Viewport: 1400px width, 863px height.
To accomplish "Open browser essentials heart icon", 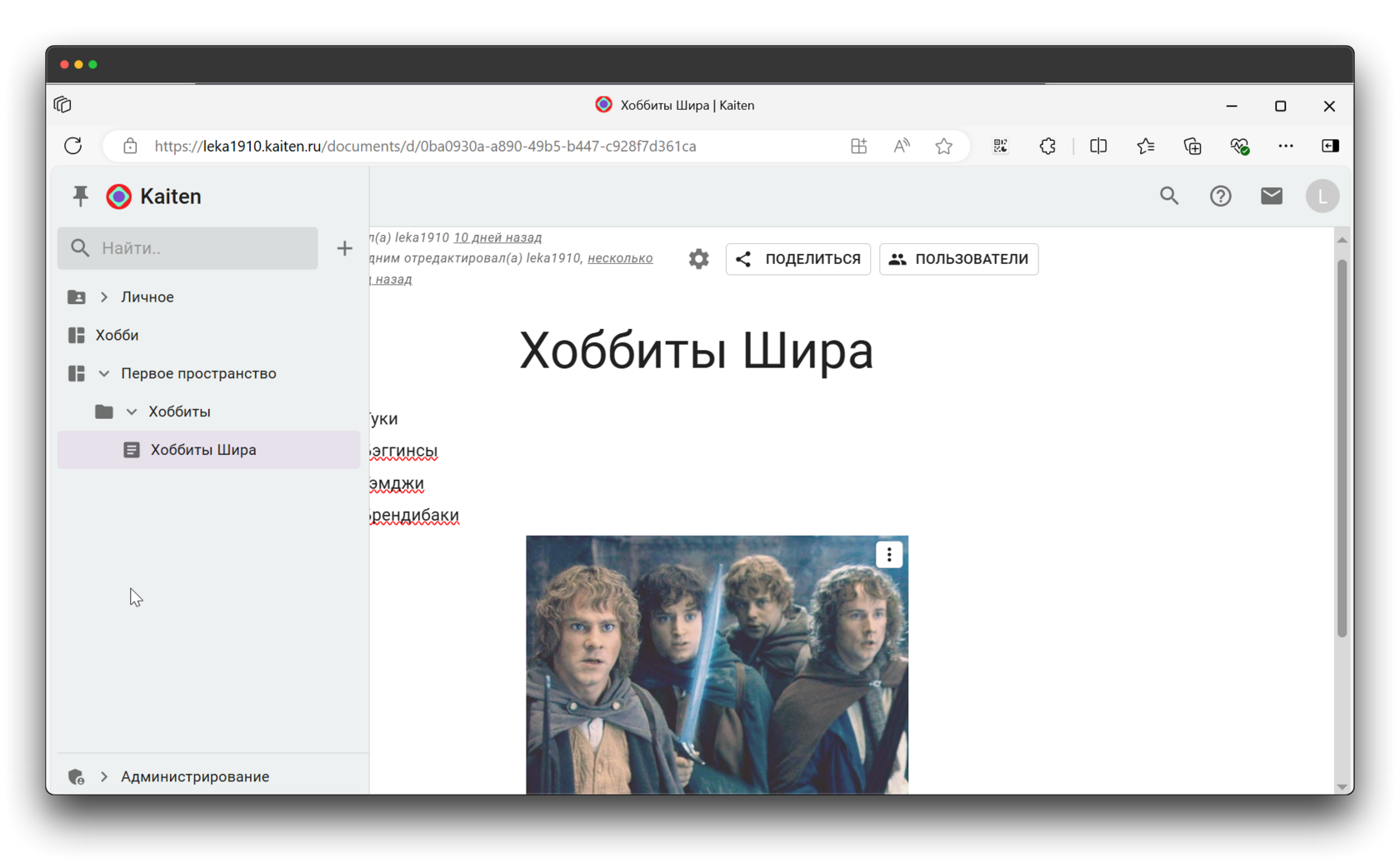I will [x=1240, y=147].
